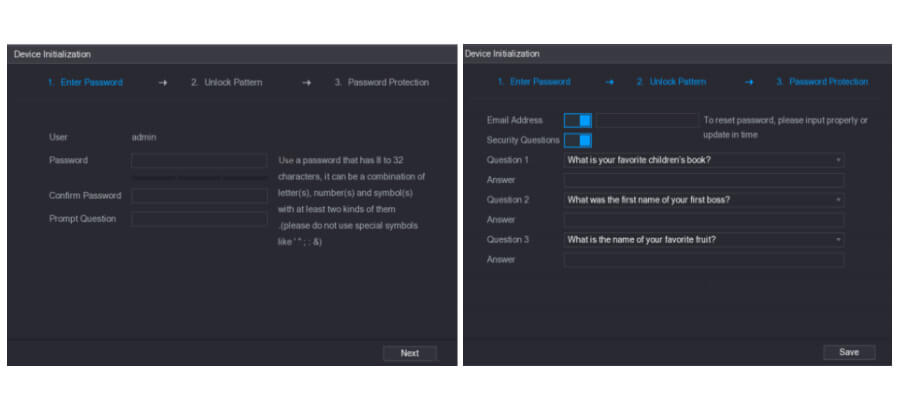Image resolution: width=900 pixels, height=400 pixels.
Task: Select step 1 Enter Password in password setup dialog
Action: click(x=85, y=82)
